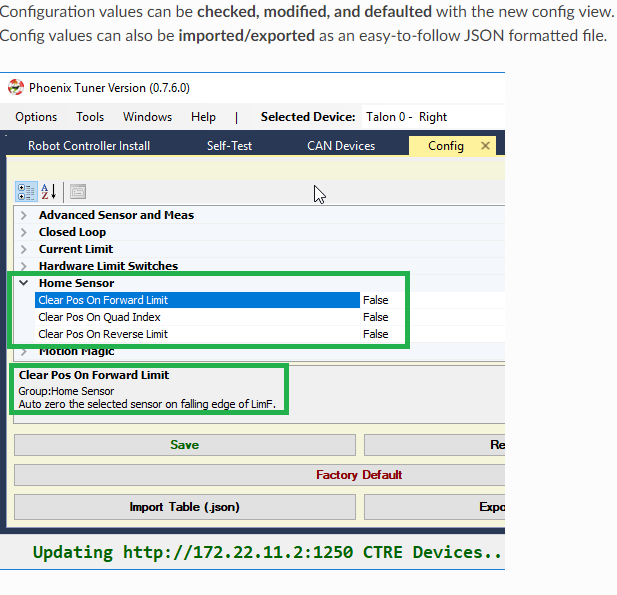Screen dimensions: 617x595
Task: Expand Advanced Sensor and Meas group
Action: (x=24, y=215)
